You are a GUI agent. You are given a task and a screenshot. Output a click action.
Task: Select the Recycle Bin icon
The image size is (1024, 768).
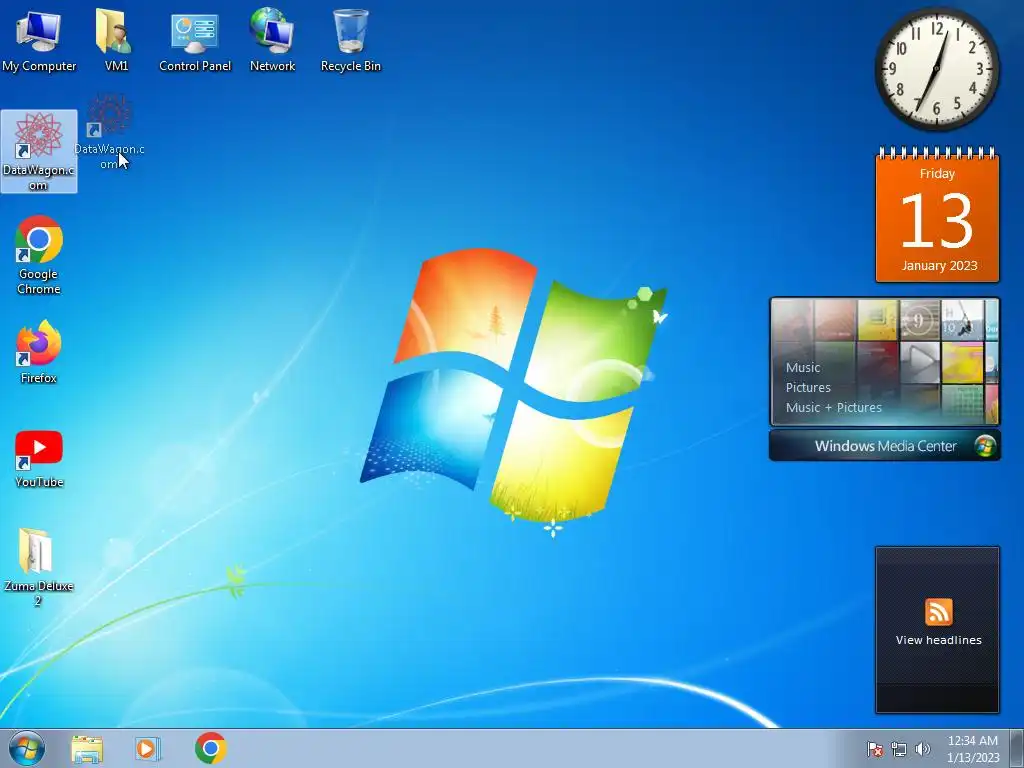(351, 40)
